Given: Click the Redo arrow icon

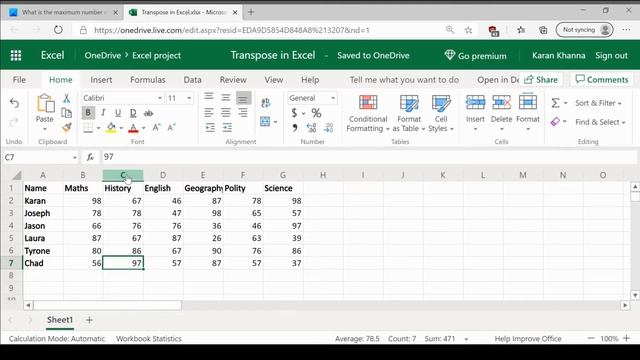Looking at the screenshot, I should coord(14,122).
